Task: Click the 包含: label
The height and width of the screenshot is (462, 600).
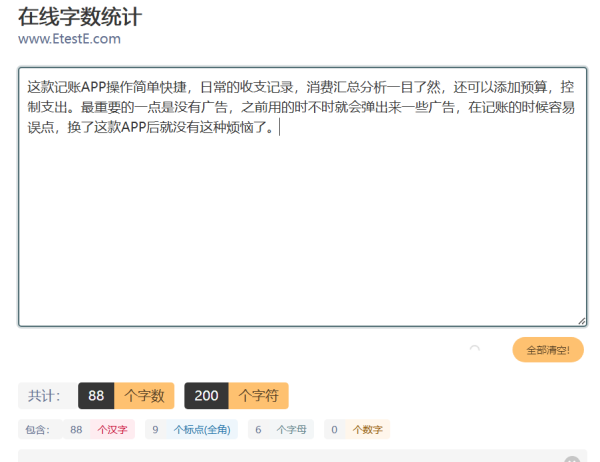Action: pos(38,429)
